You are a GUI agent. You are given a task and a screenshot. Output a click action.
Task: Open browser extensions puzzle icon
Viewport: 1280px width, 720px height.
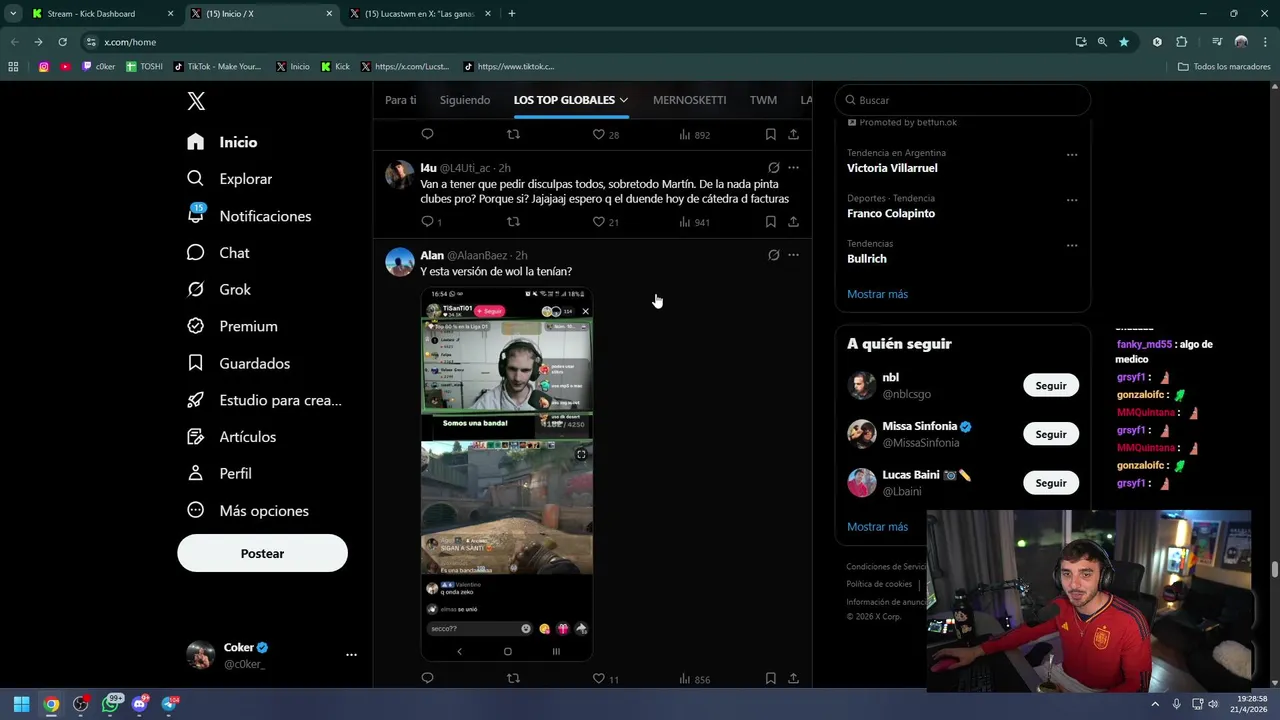tap(1181, 42)
